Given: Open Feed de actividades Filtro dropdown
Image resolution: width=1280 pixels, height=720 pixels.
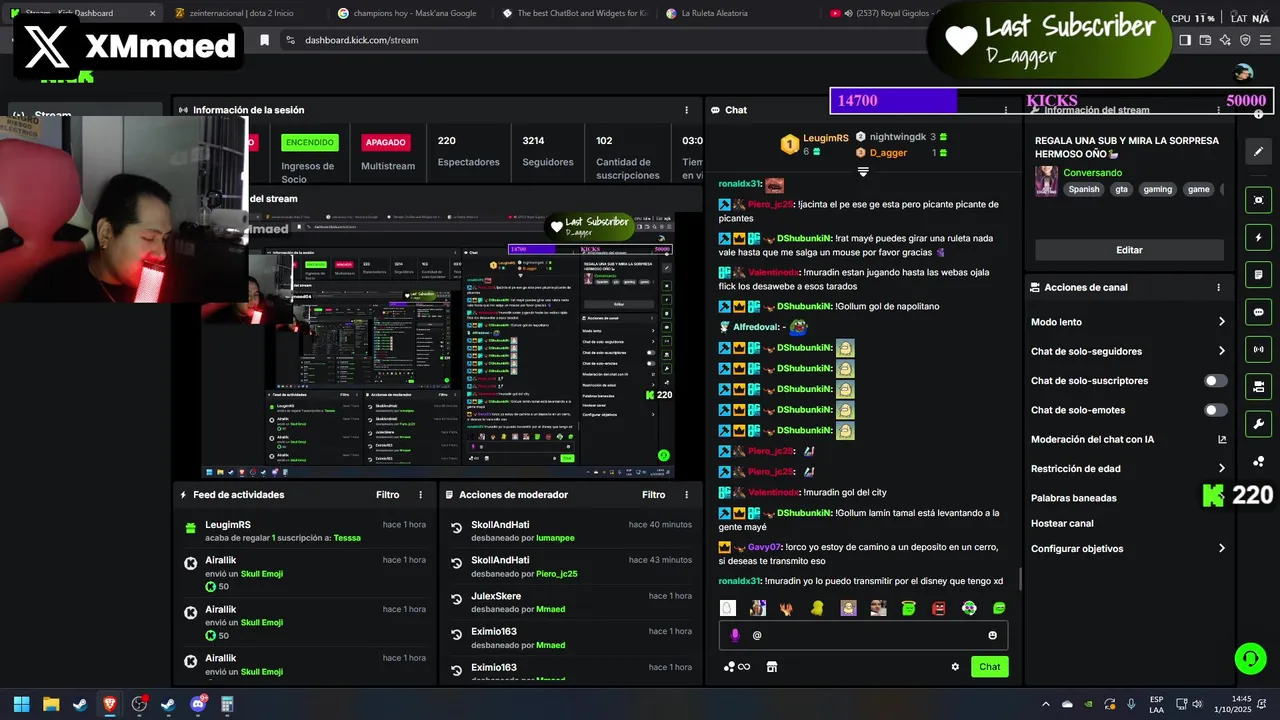Looking at the screenshot, I should click(x=387, y=495).
